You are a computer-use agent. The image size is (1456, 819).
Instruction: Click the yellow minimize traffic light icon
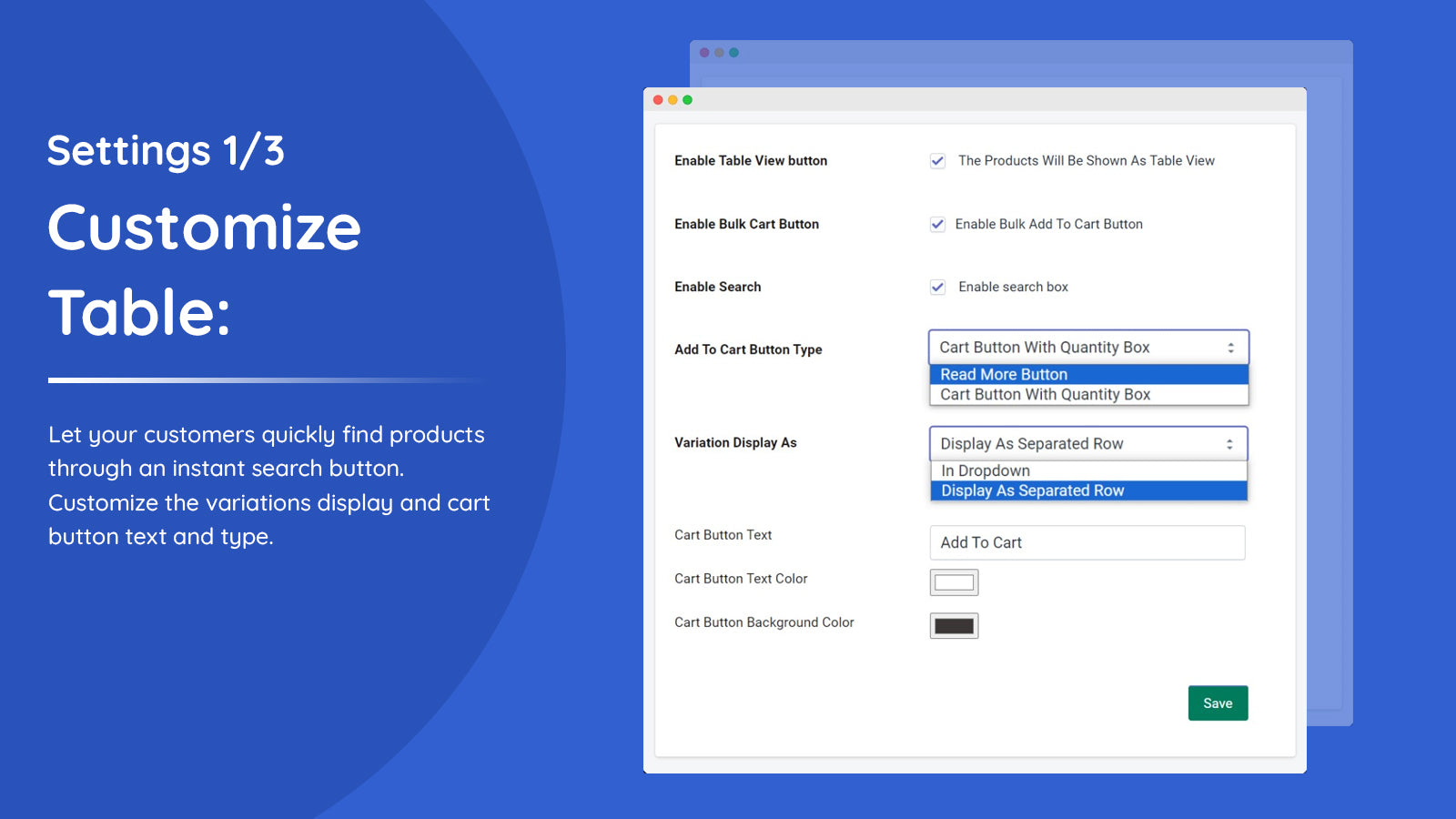point(672,100)
